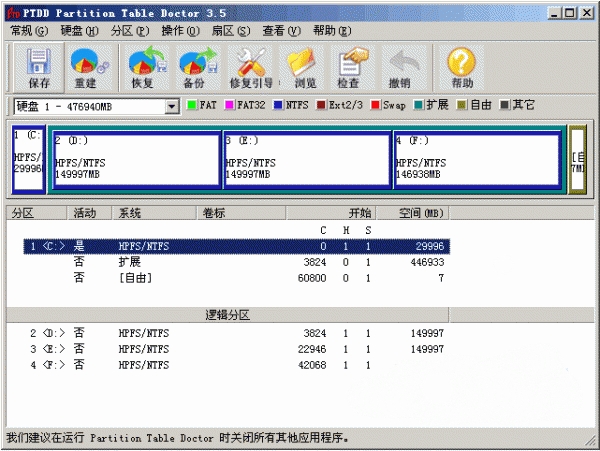Viewport: 600px width, 451px height.
Task: Open the disk selector dropdown arrow
Action: coord(172,107)
